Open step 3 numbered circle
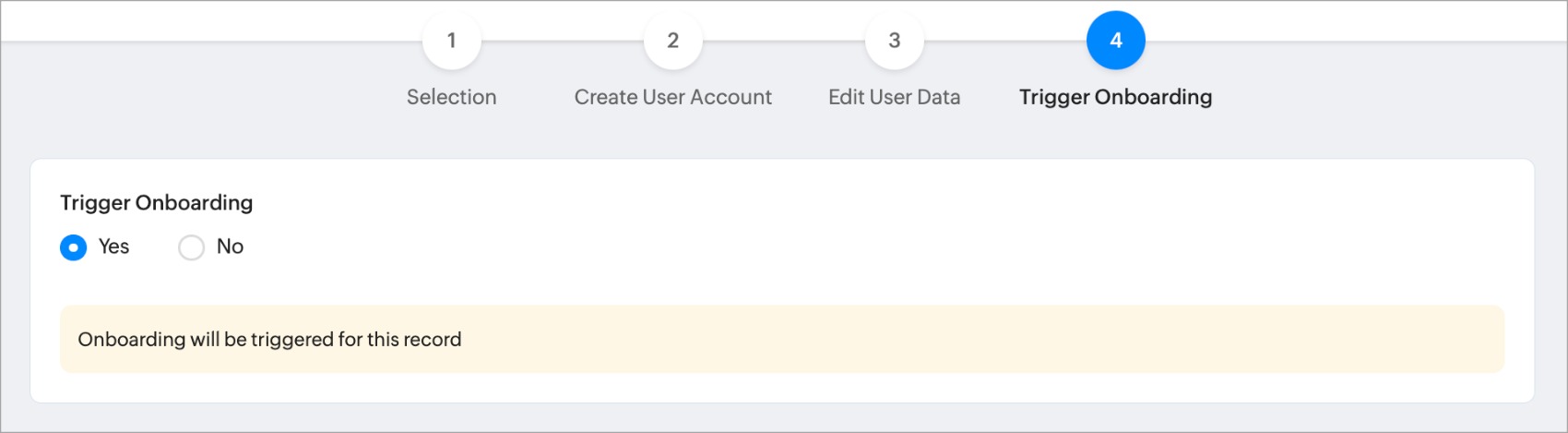Viewport: 1568px width, 433px height. (894, 41)
